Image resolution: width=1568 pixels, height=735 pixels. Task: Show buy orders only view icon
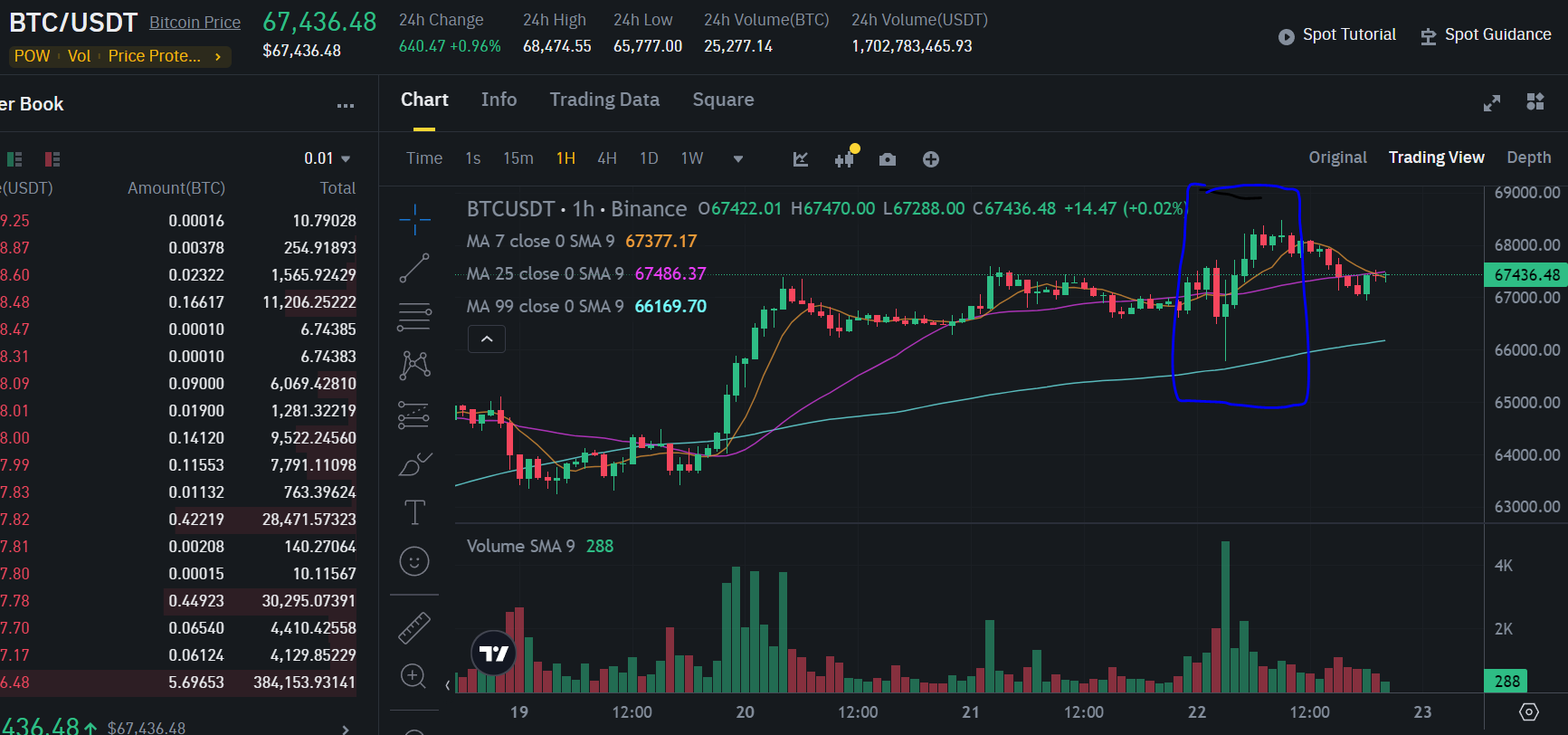click(x=14, y=159)
